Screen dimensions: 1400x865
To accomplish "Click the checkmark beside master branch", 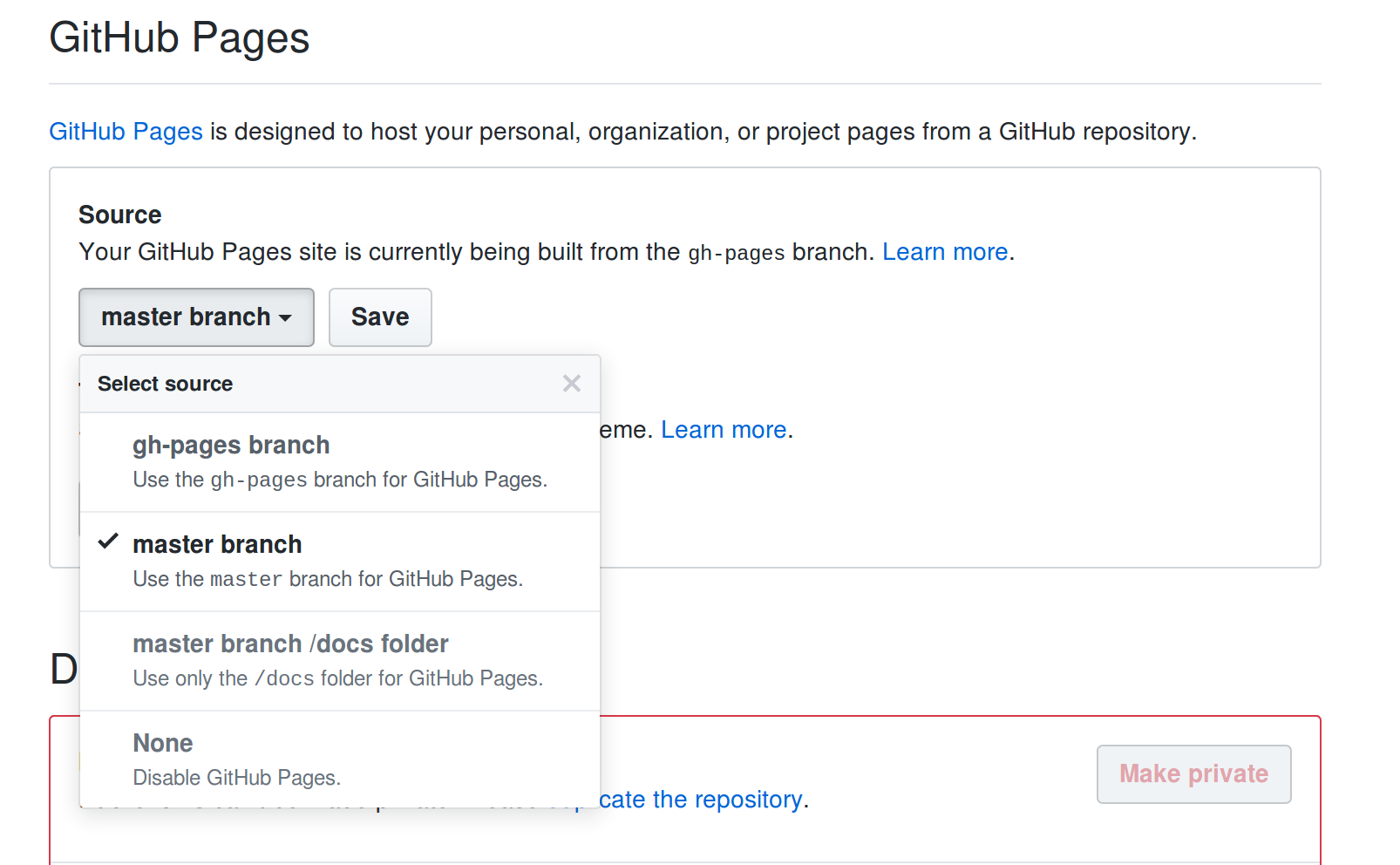I will click(108, 541).
